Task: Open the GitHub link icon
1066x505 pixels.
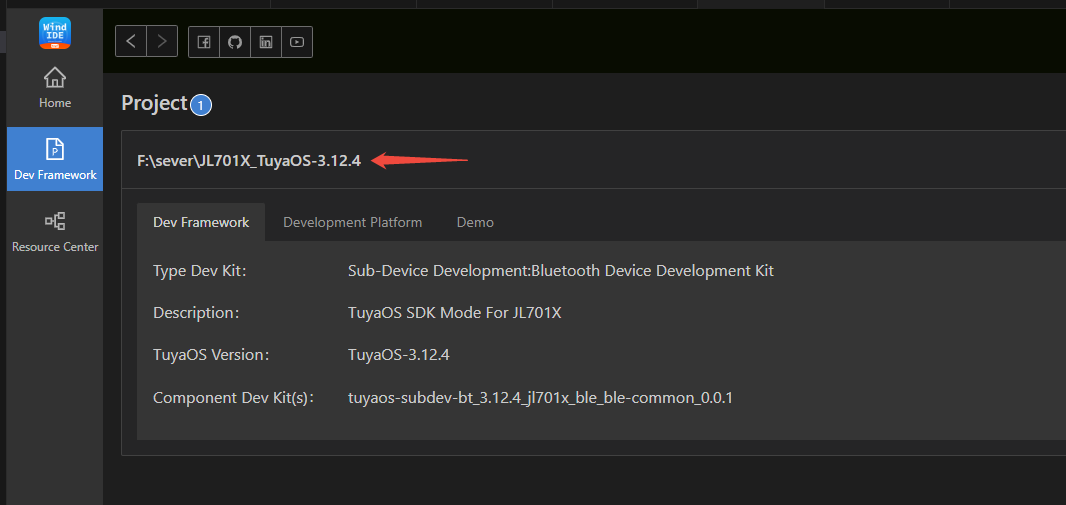Action: coord(235,42)
